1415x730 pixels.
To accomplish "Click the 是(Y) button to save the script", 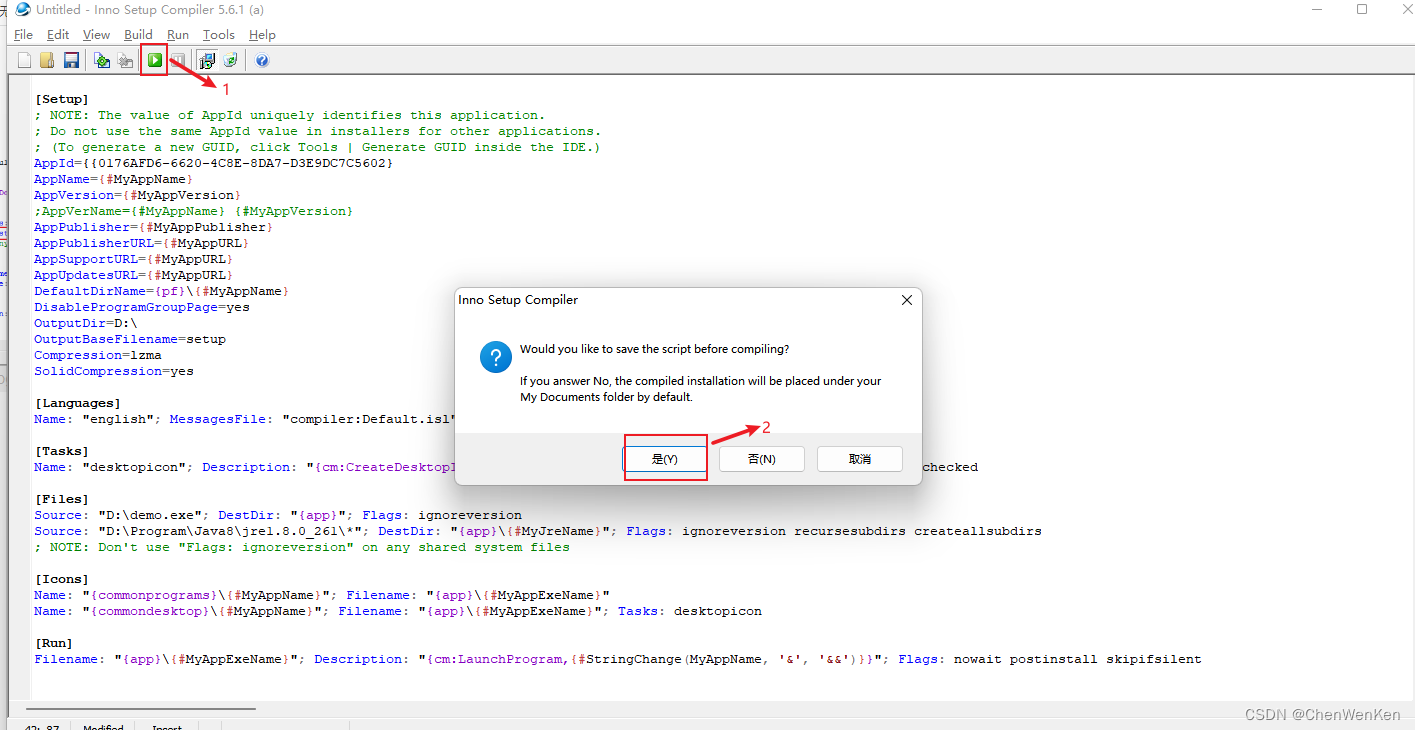I will click(x=665, y=459).
